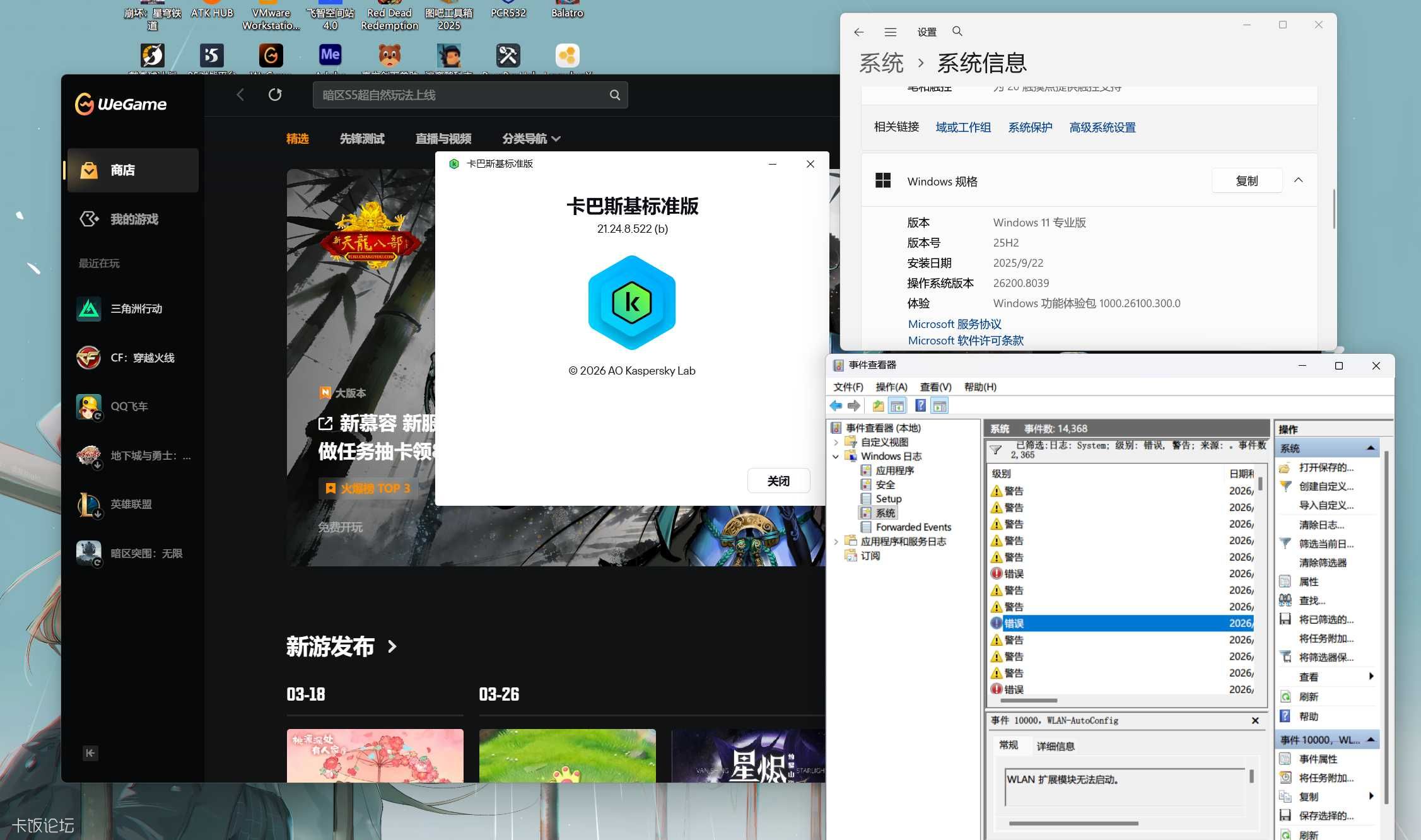Viewport: 1421px width, 840px height.
Task: Collapse WeGame sidebar using bottom arrow icon
Action: (90, 752)
